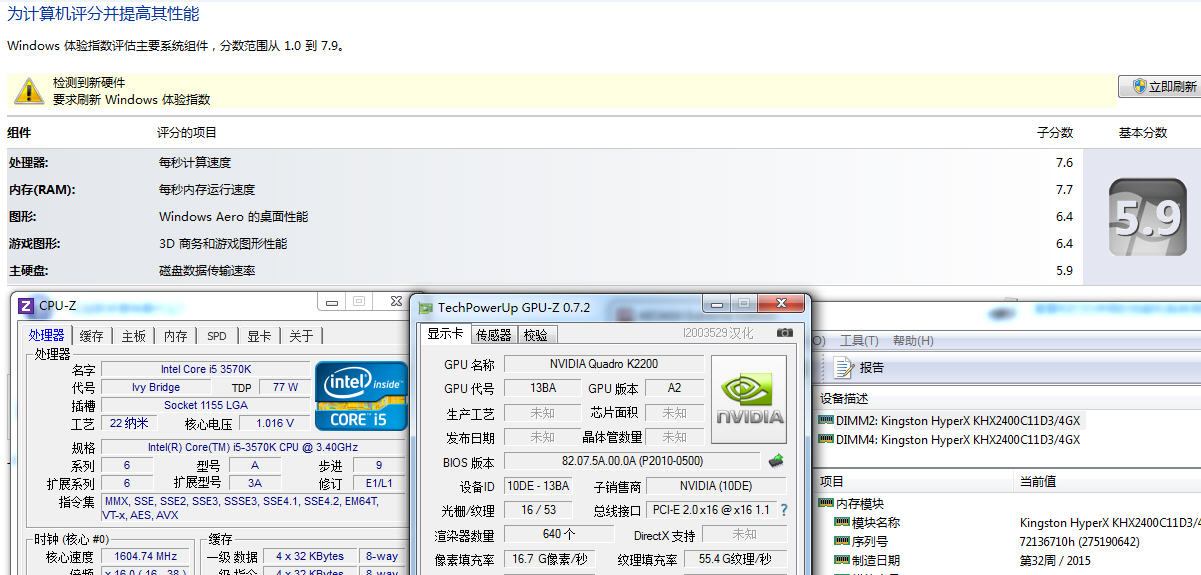Open the 工具(T) menu

point(859,341)
